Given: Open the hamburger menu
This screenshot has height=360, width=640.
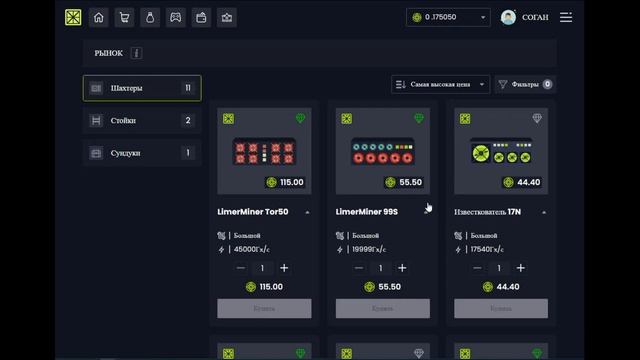Looking at the screenshot, I should pyautogui.click(x=566, y=18).
